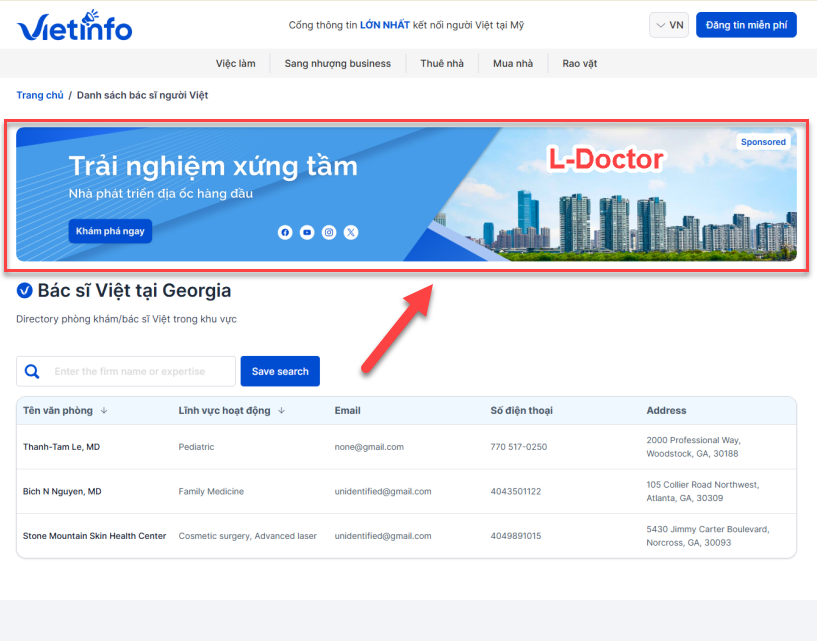Click the Số điện thoại column header
The width and height of the screenshot is (817, 641).
[x=521, y=411]
